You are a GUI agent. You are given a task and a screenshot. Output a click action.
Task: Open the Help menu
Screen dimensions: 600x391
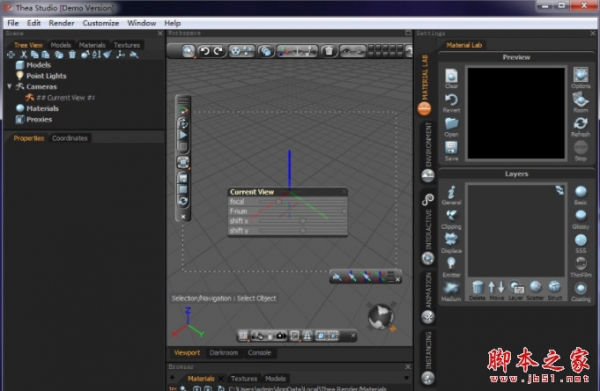(x=172, y=23)
